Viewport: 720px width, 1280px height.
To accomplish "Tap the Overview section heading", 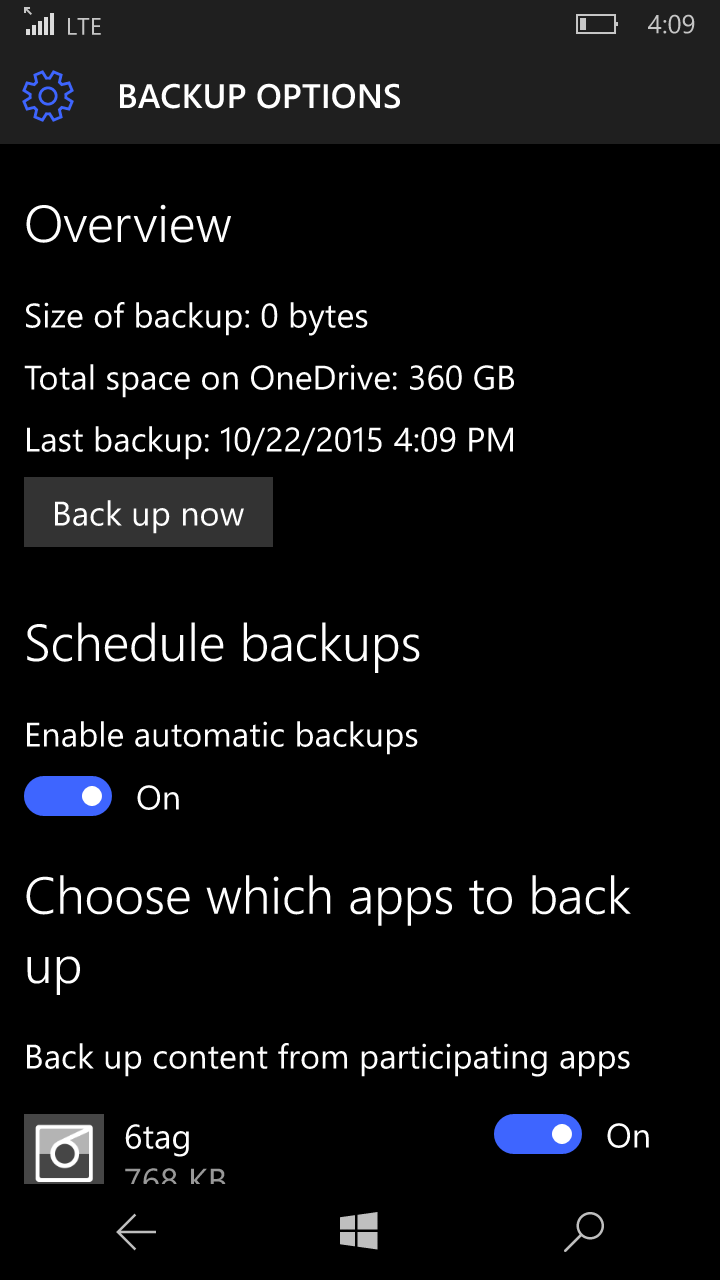I will coord(128,225).
